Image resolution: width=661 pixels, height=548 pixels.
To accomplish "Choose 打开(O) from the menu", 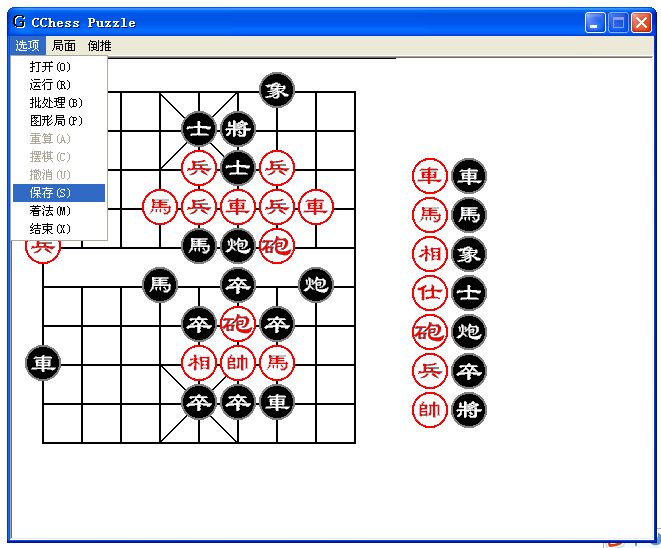I will click(x=50, y=66).
